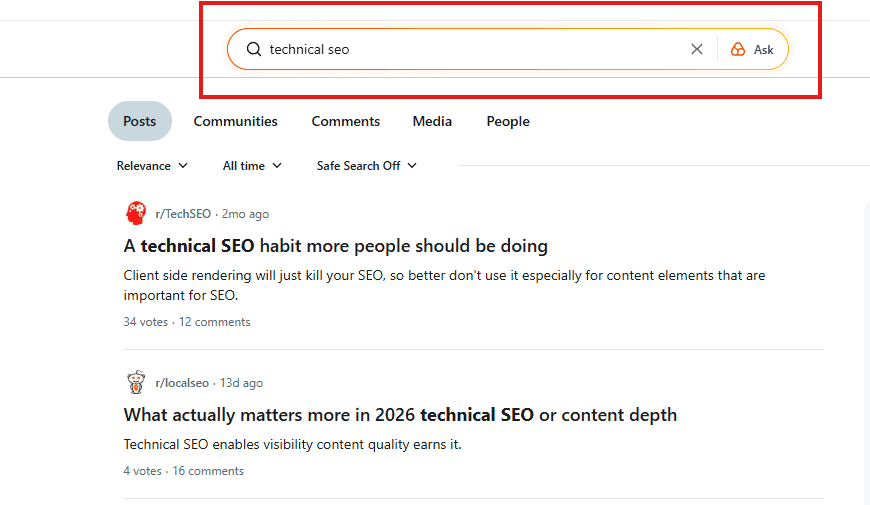
Task: Open the Safe Search Off dropdown
Action: (x=367, y=166)
